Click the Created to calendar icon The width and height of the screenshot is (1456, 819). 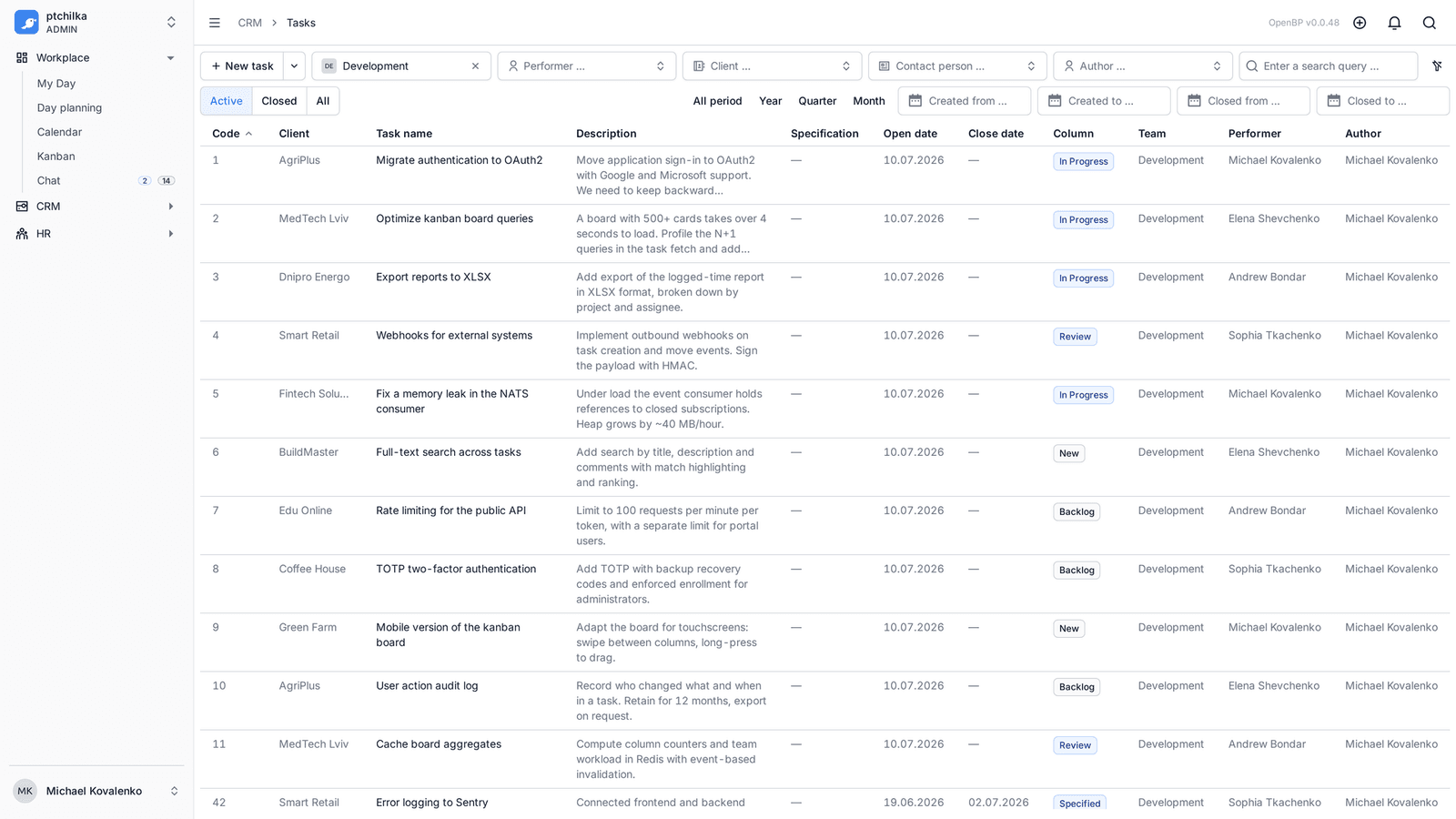1055,101
